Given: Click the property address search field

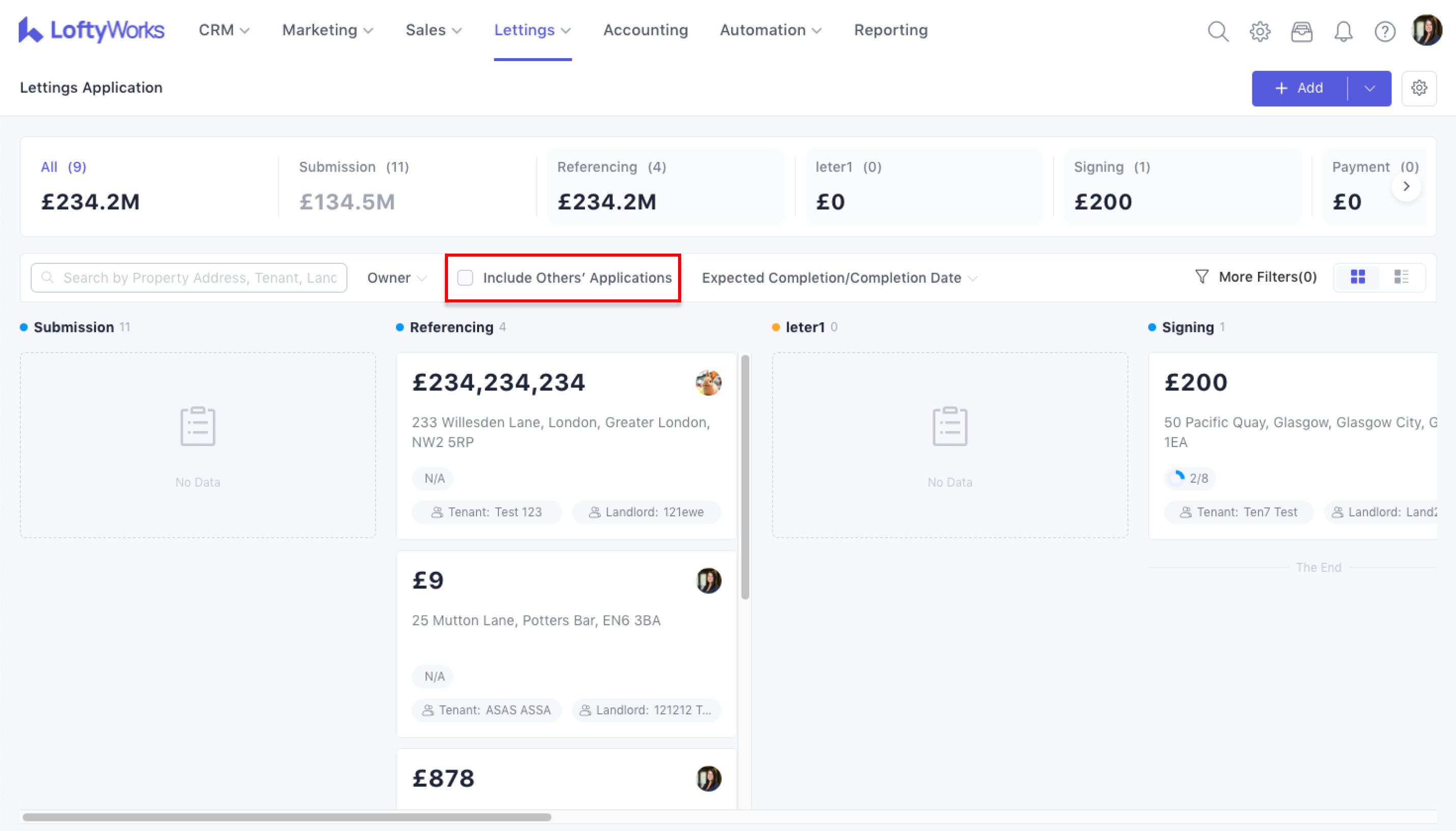Looking at the screenshot, I should point(200,278).
